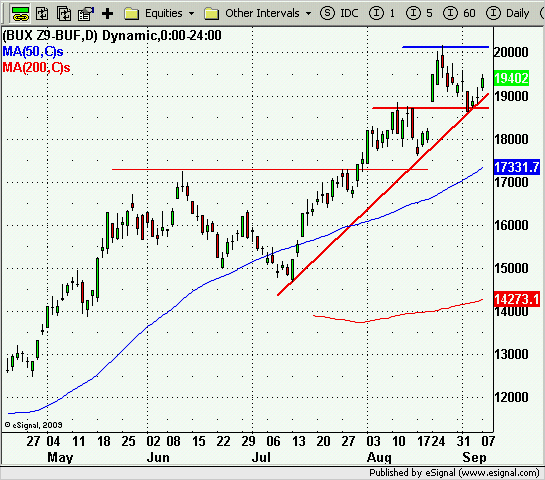This screenshot has width=545, height=480.
Task: Switch to 60-minute interval
Action: (x=459, y=13)
